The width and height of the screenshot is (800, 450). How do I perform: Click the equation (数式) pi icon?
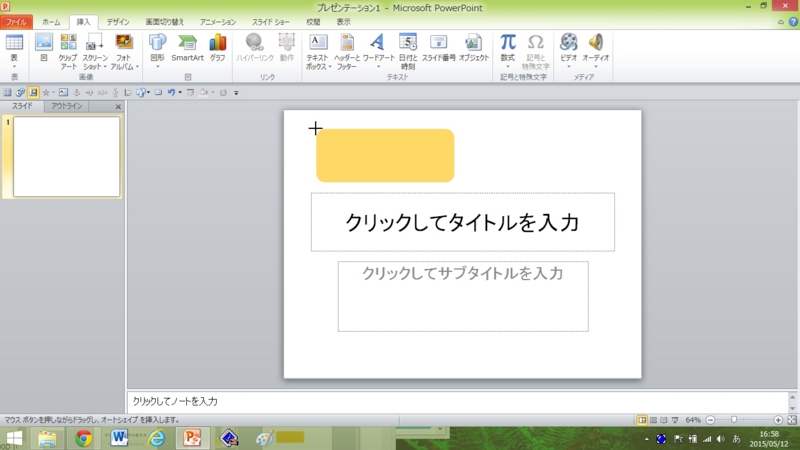click(x=508, y=42)
